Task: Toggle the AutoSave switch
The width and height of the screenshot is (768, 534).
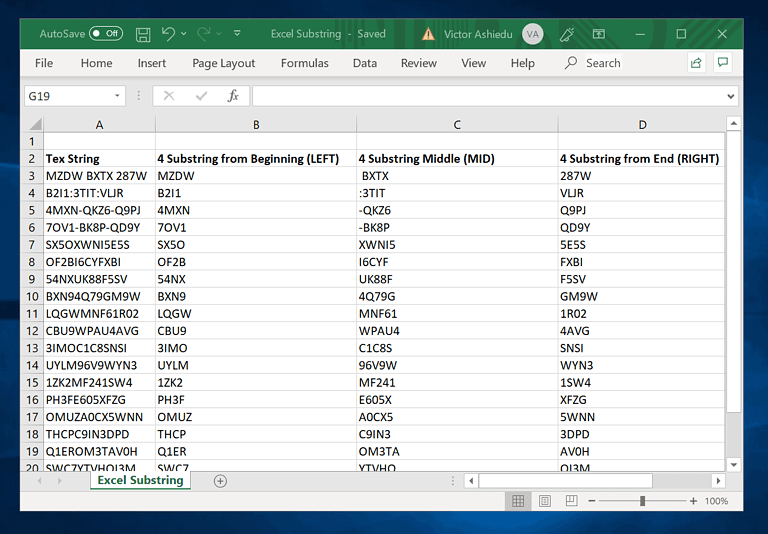Action: (106, 33)
